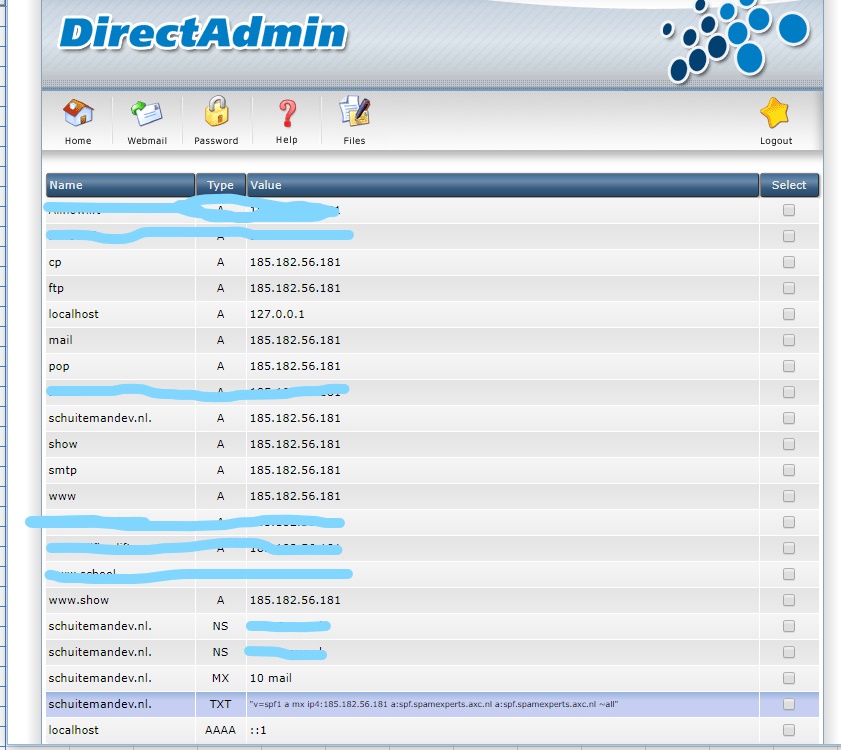
Task: Check the TXT spf record checkbox
Action: [788, 704]
